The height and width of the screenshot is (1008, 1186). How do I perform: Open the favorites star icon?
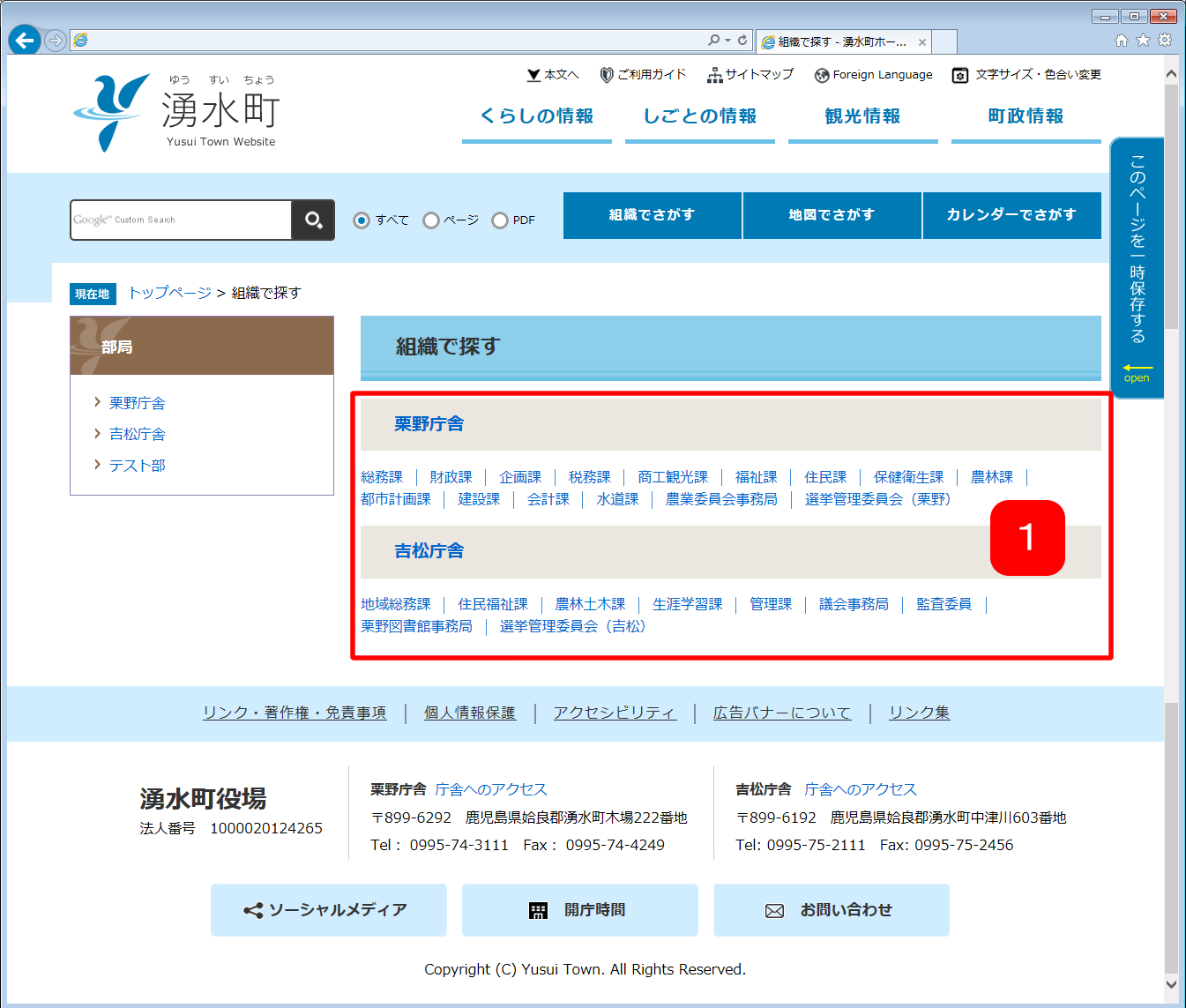pos(1143,40)
